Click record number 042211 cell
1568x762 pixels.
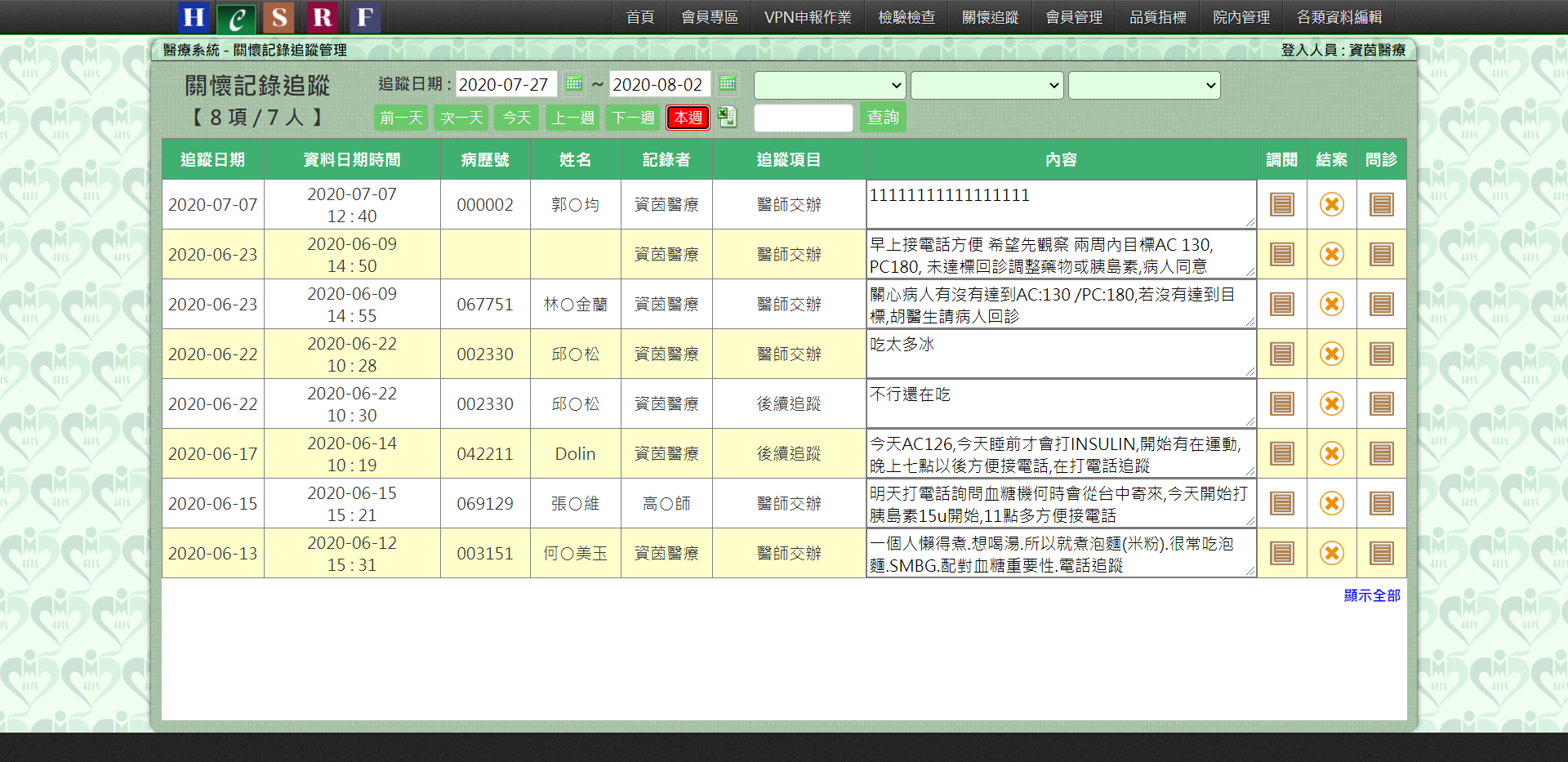pyautogui.click(x=485, y=453)
